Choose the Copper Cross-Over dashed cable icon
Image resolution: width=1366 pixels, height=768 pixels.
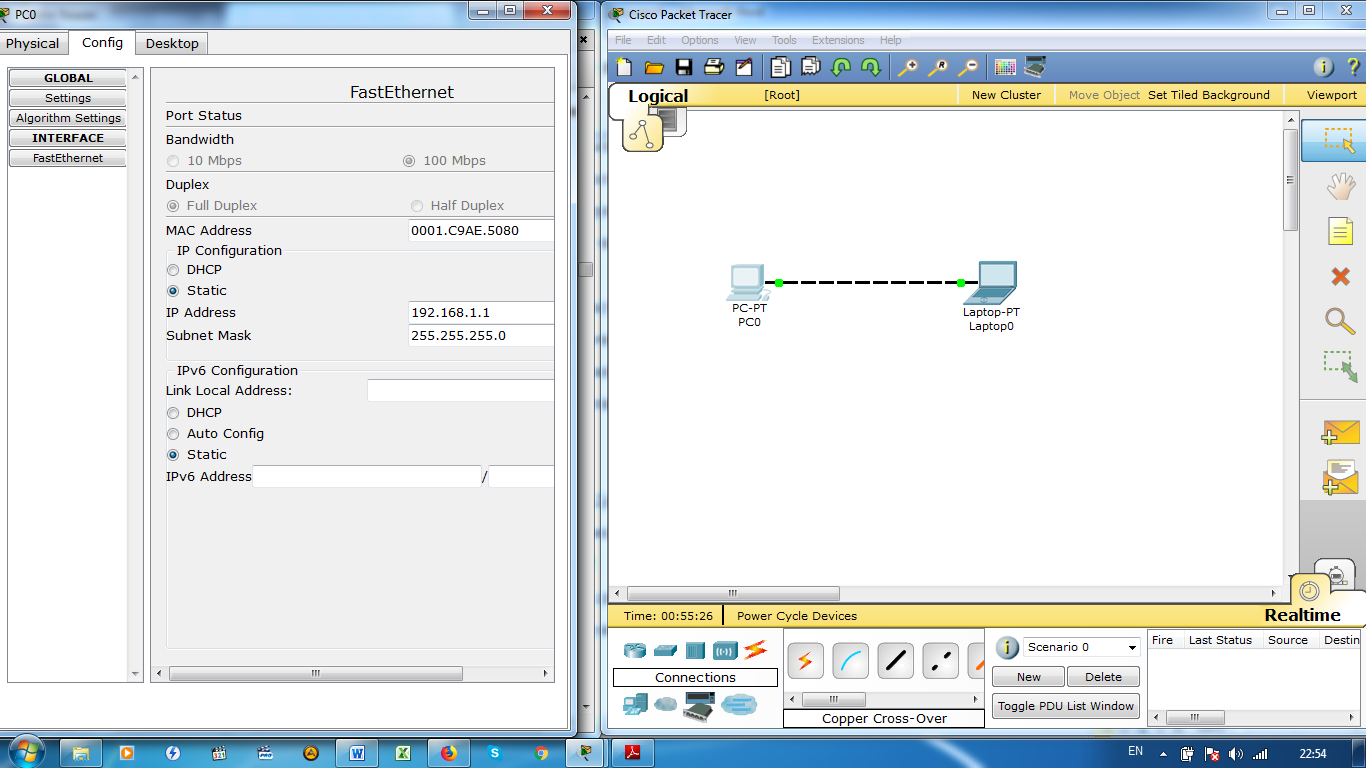[941, 661]
